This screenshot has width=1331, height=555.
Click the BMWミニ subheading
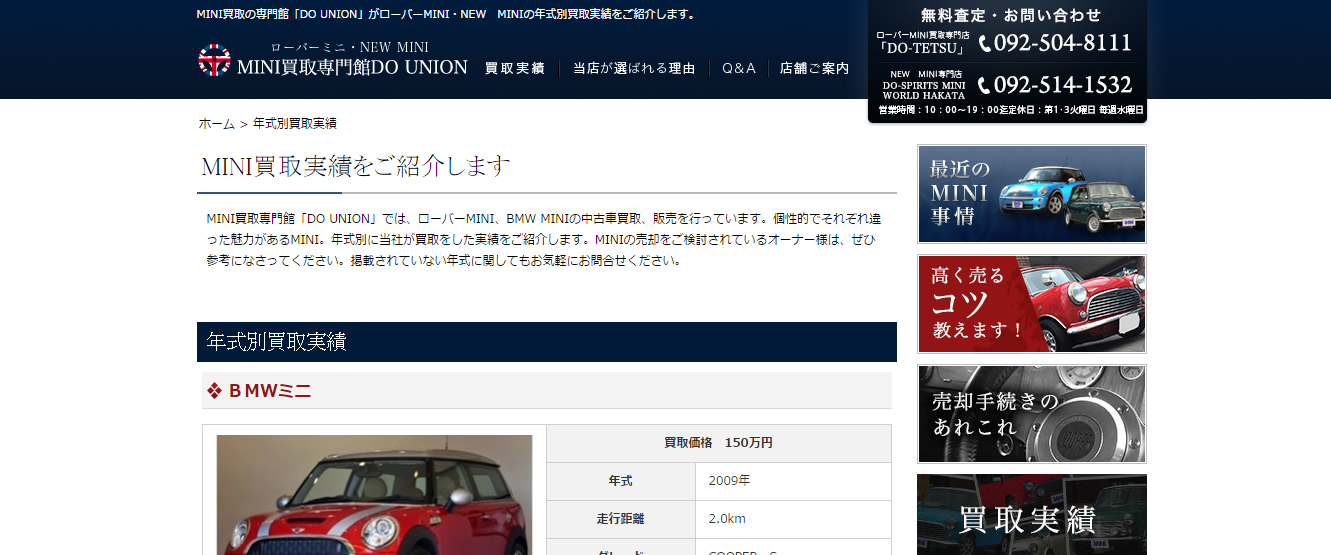pos(270,391)
